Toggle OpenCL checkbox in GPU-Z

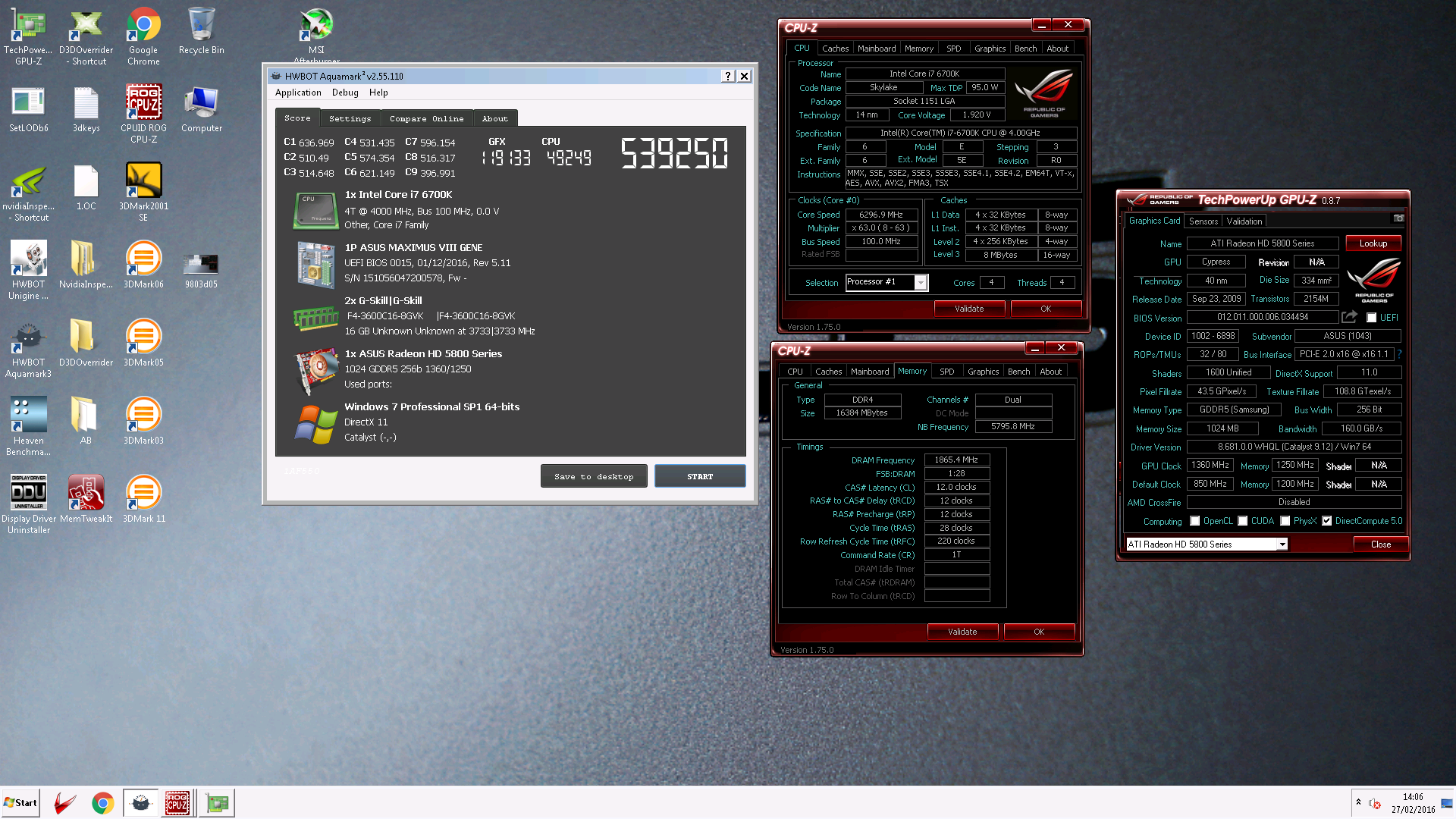[1195, 521]
